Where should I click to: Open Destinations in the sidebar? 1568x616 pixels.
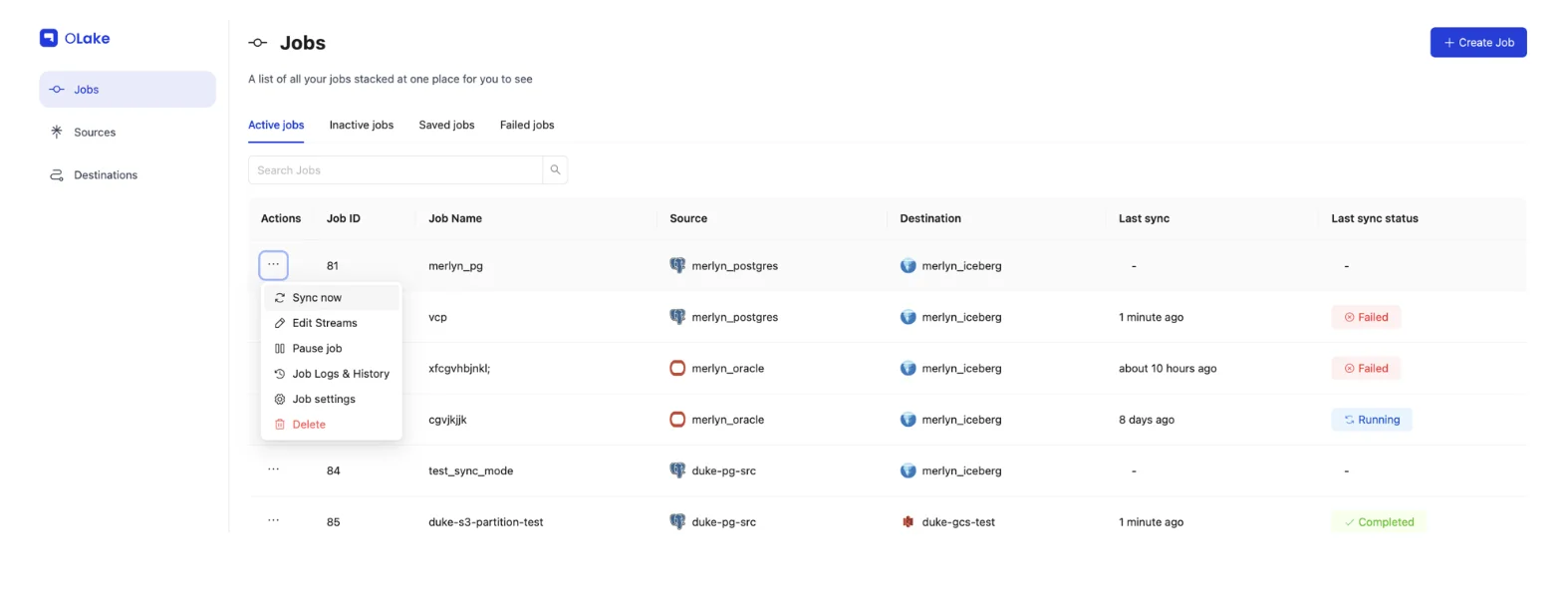pos(105,175)
